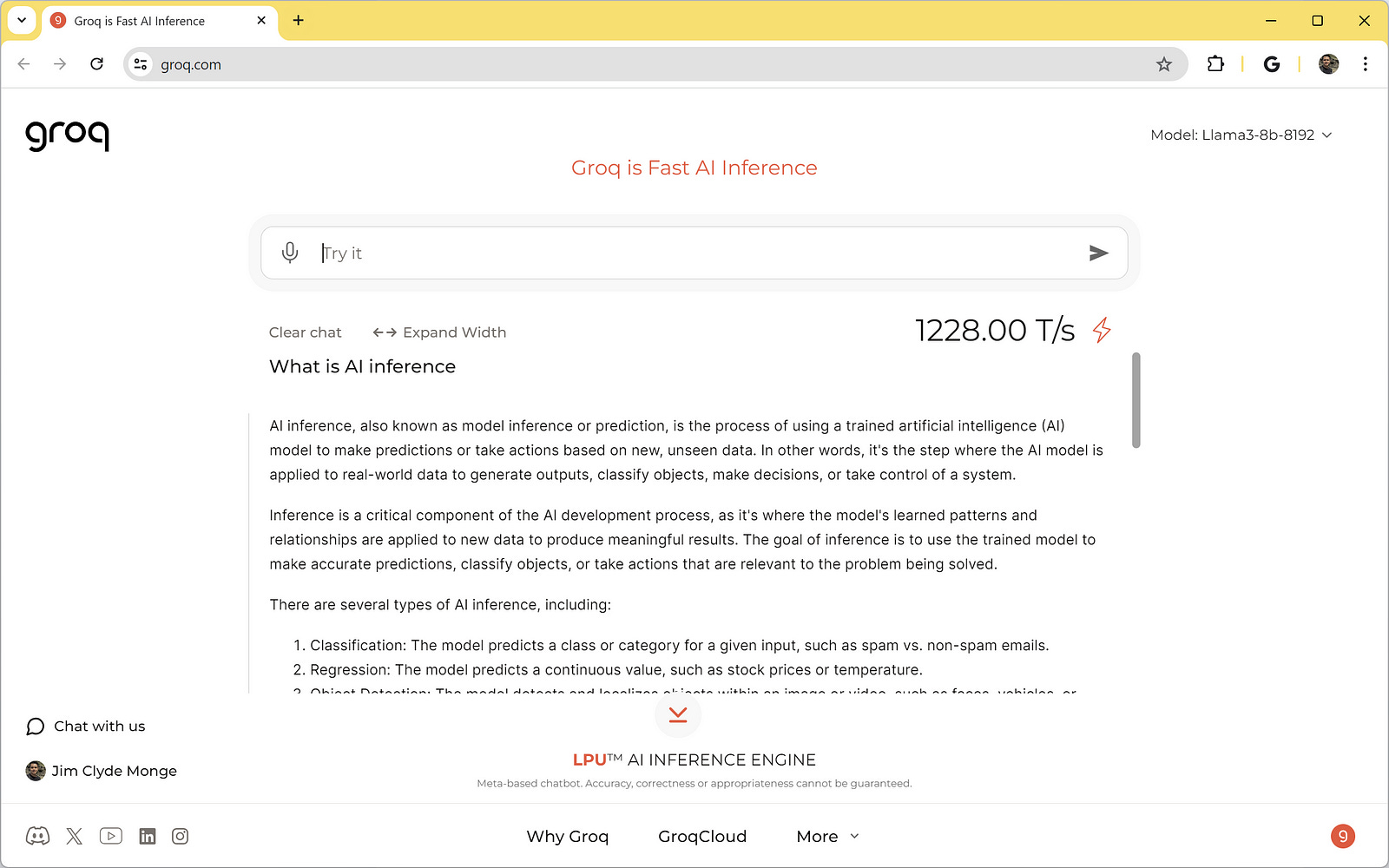The image size is (1389, 868).
Task: Open Why Groq footer link
Action: [x=568, y=836]
